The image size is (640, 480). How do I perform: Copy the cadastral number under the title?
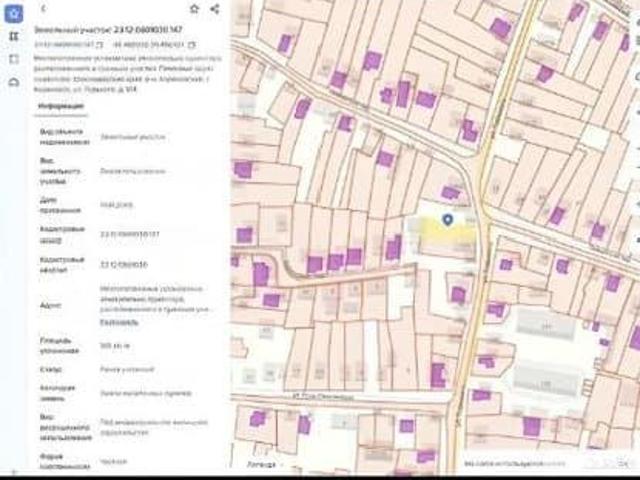coord(100,44)
